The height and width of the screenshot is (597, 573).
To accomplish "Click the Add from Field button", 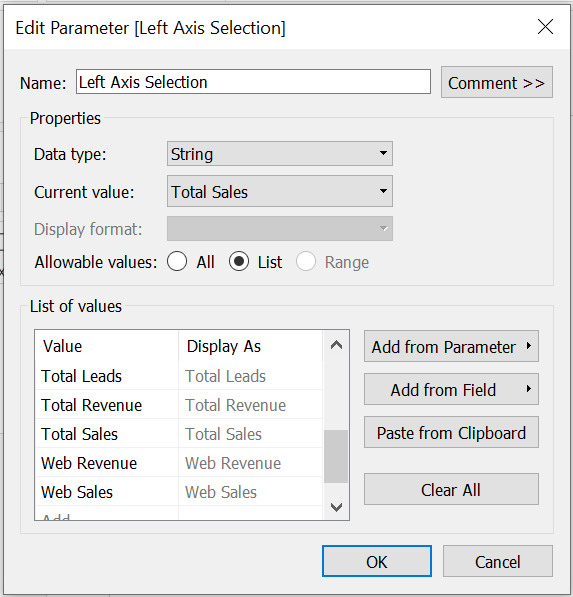I will [x=451, y=389].
